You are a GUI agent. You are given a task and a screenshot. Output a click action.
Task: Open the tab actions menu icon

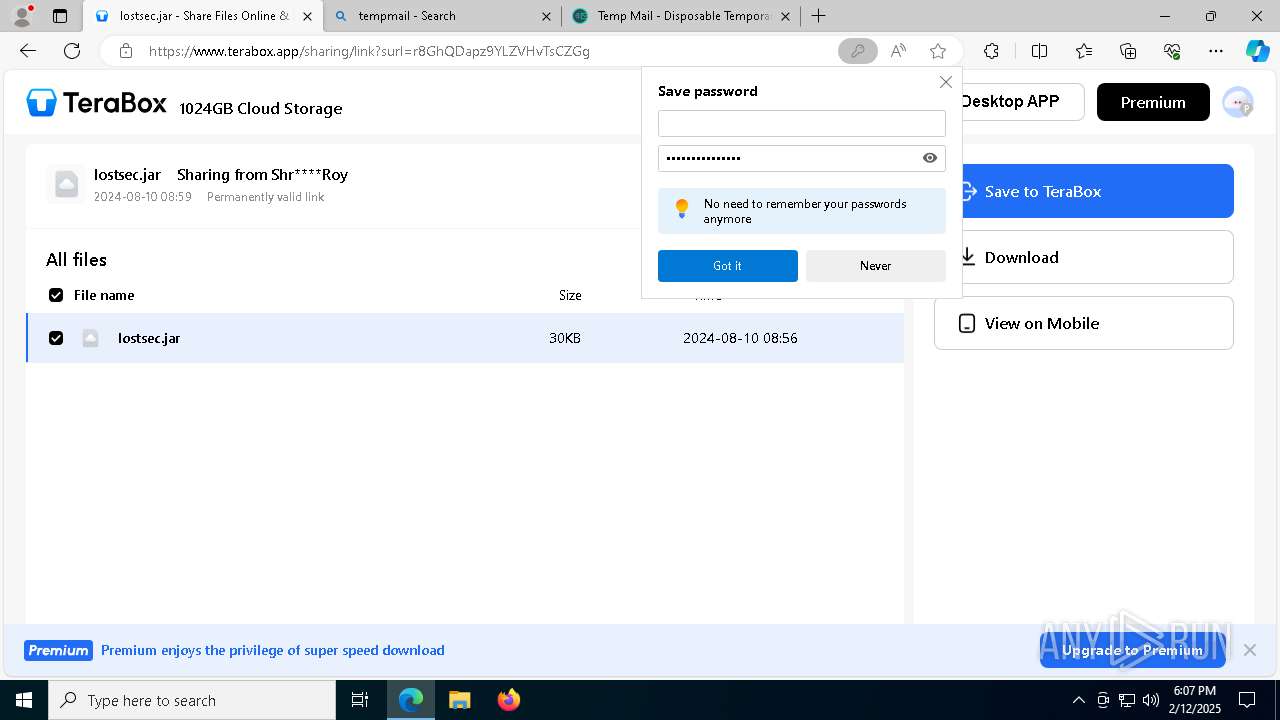(x=60, y=16)
